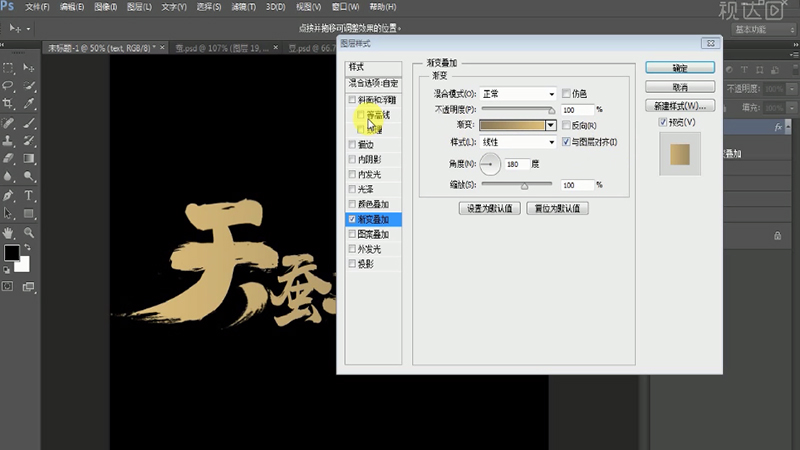800x450 pixels.
Task: Check the 仿色 dither checkbox
Action: (x=566, y=93)
